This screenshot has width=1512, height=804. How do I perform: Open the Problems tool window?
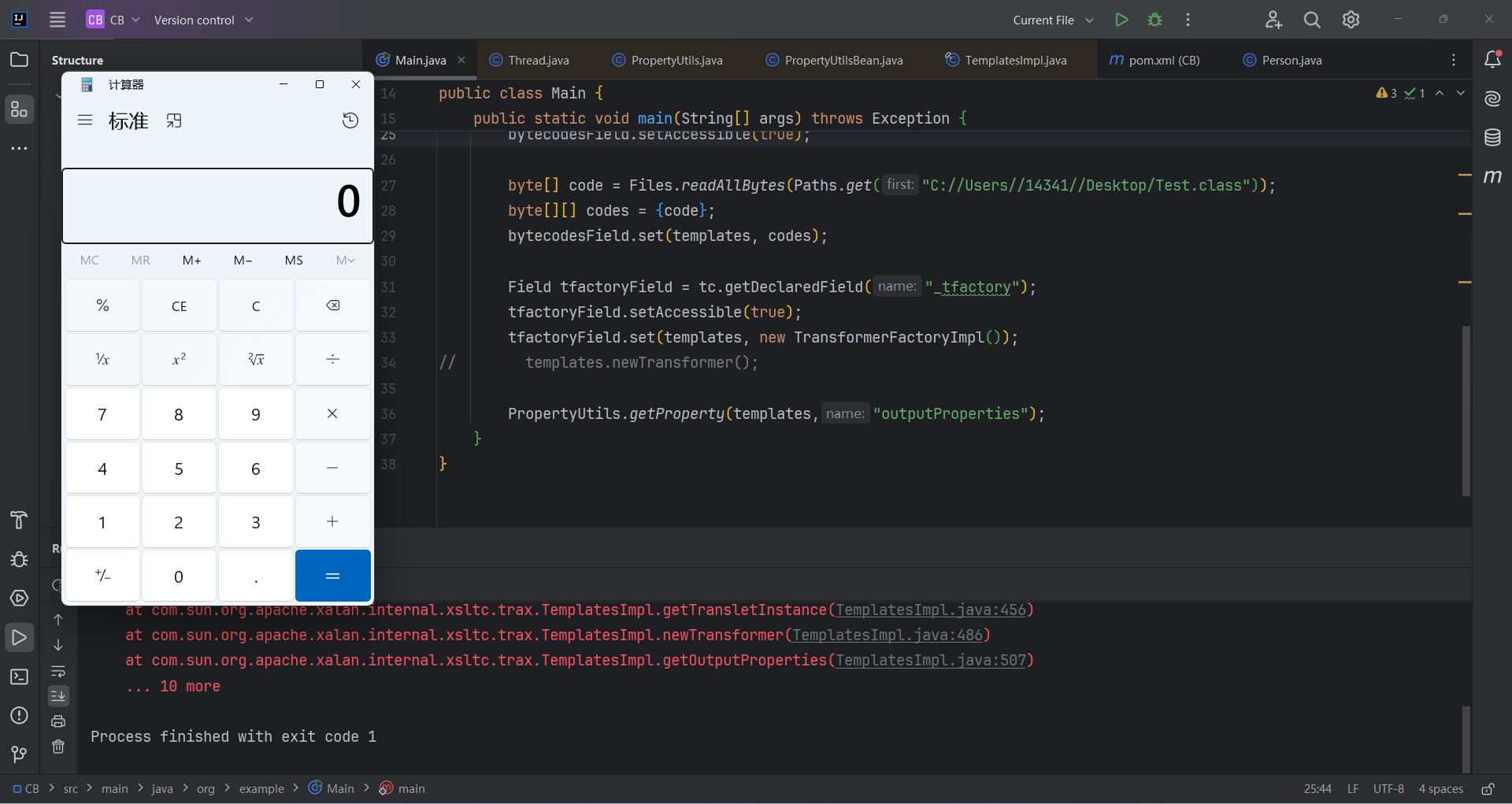(x=19, y=715)
